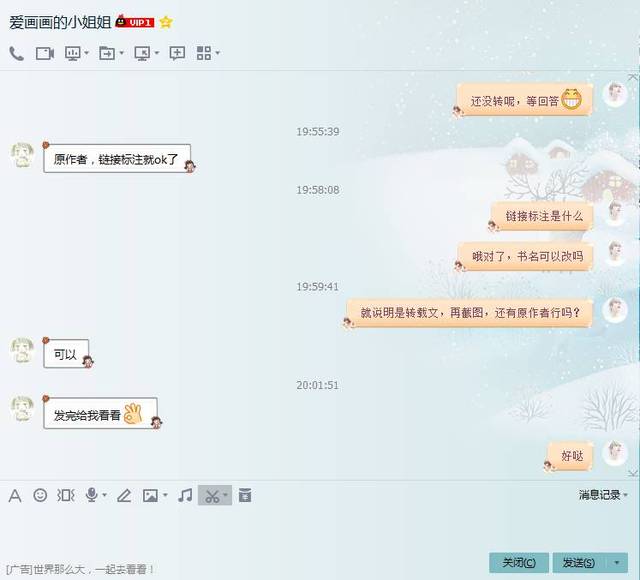Open the apps grid icon

[204, 53]
